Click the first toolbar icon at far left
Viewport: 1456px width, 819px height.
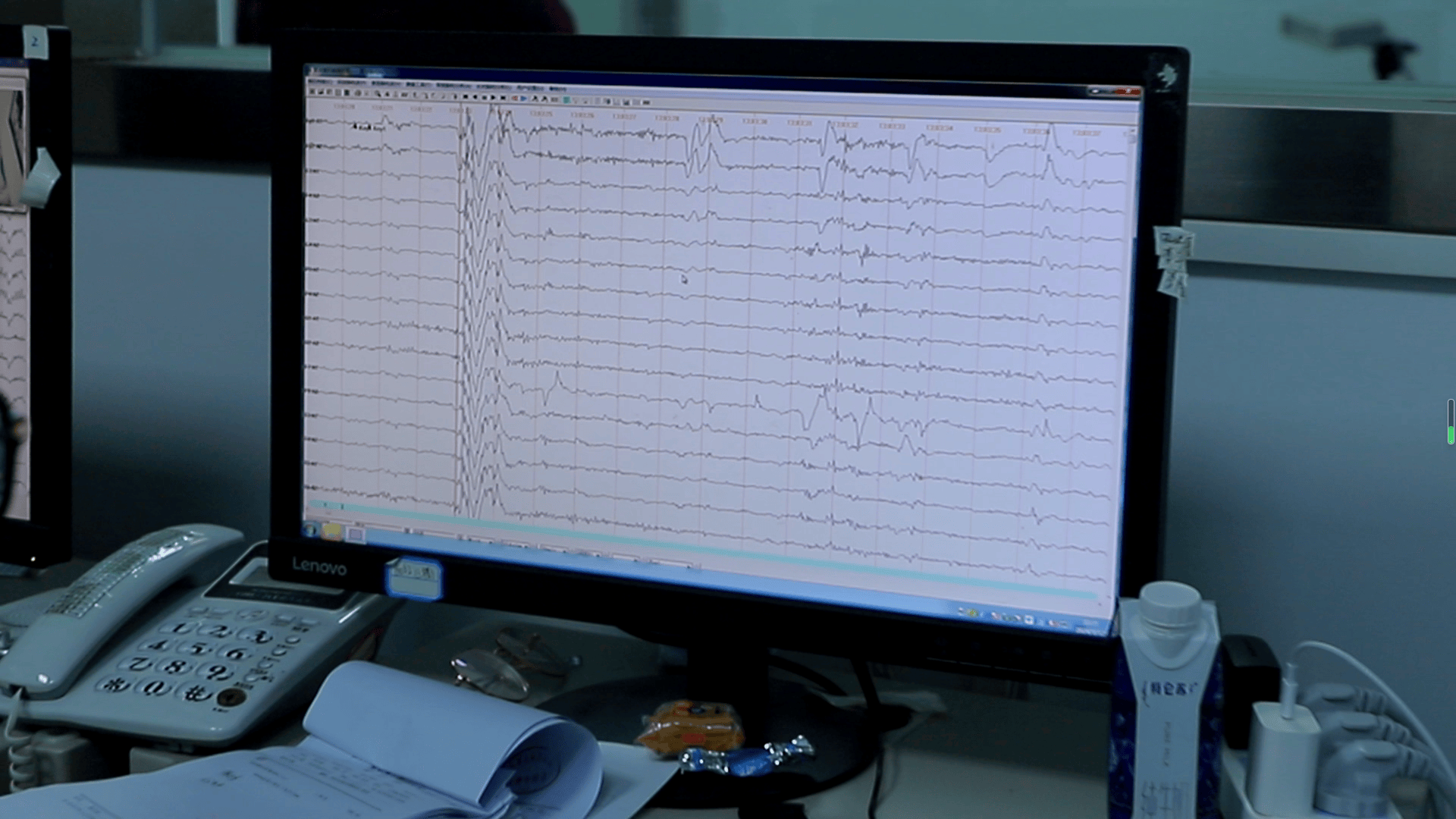coord(312,91)
